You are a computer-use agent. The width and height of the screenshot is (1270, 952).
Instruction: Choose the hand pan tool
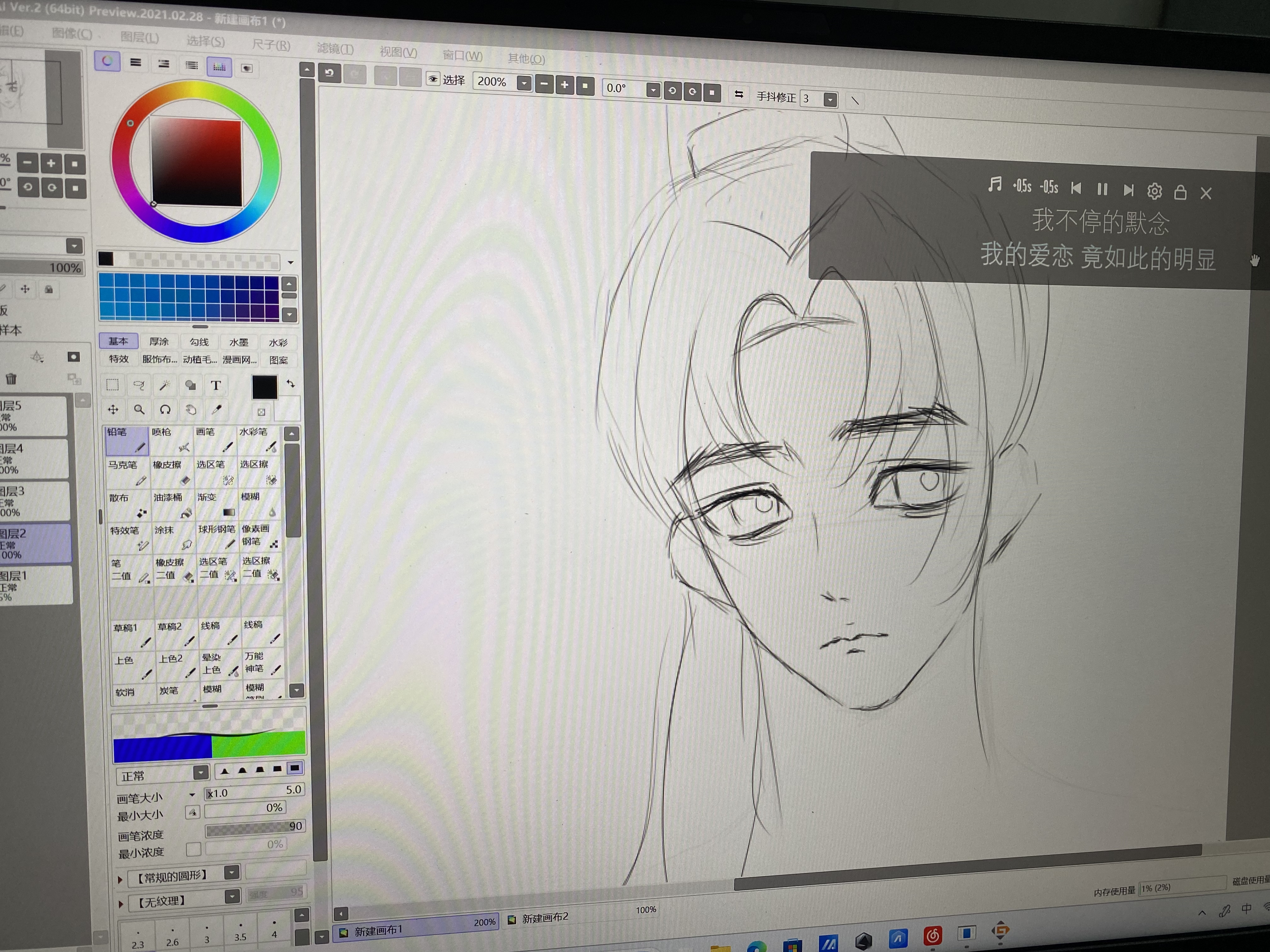pos(191,410)
